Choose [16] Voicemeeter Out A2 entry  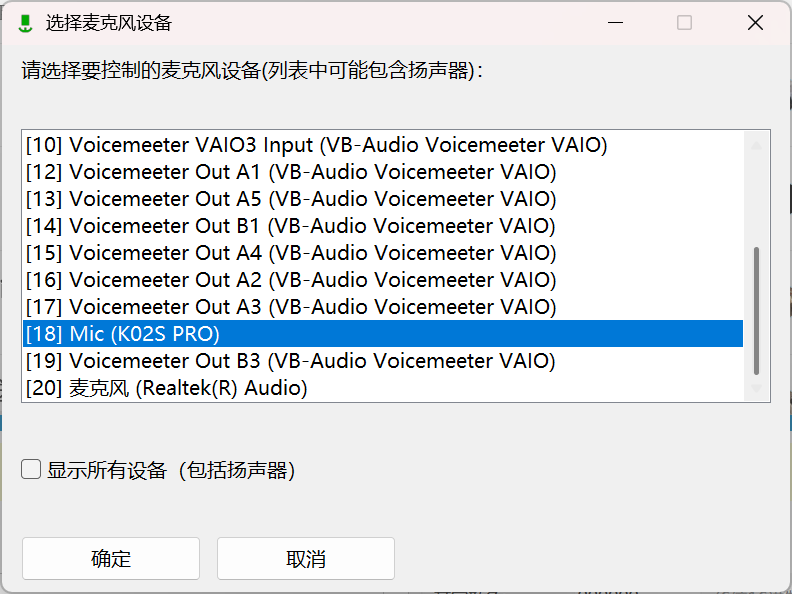coord(383,280)
